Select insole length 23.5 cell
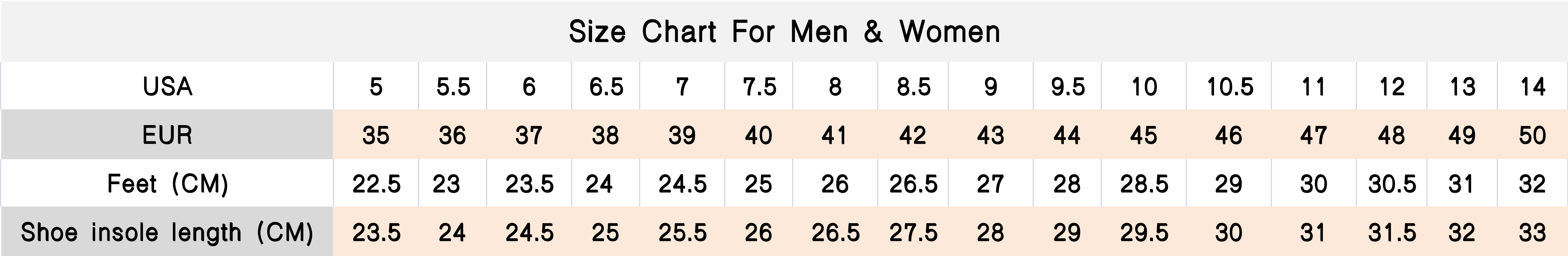 click(x=376, y=232)
